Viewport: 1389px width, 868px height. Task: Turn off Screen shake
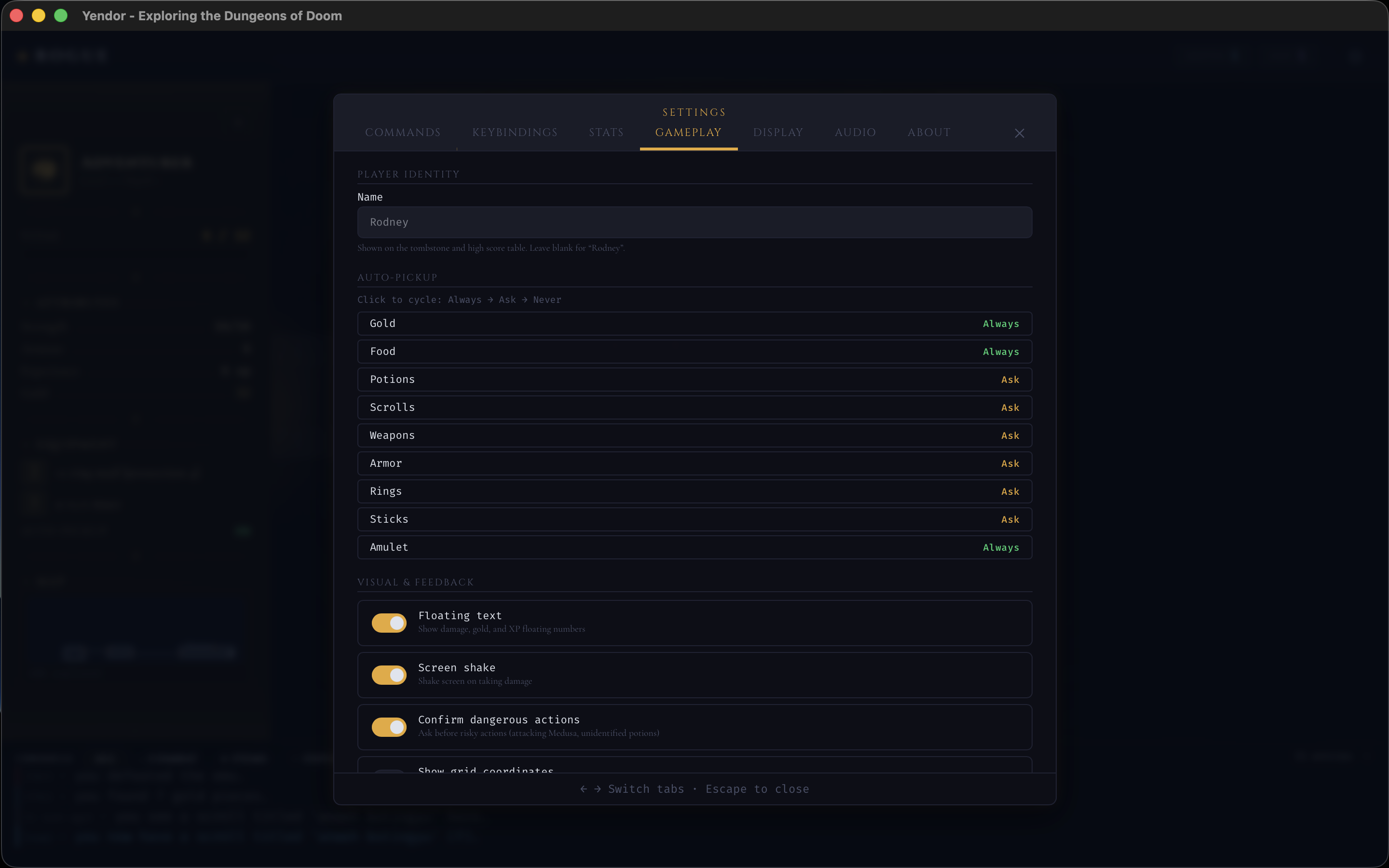(389, 675)
